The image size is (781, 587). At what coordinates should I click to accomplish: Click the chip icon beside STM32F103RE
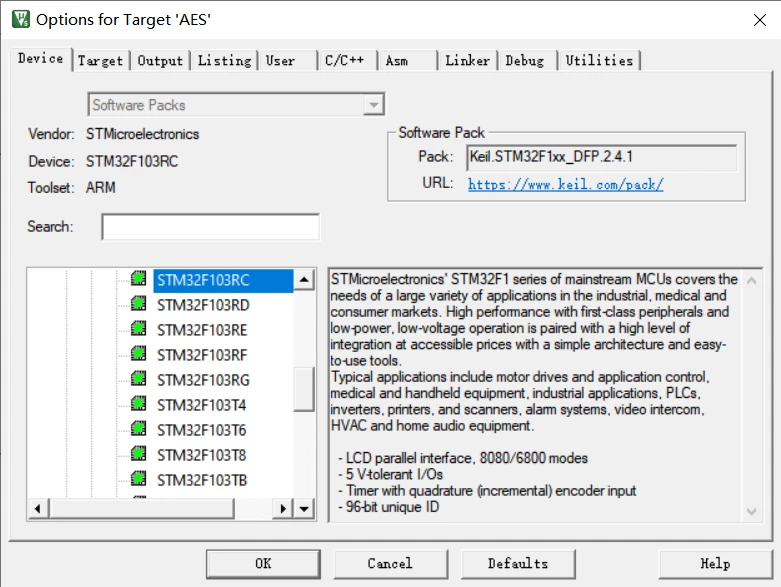point(138,328)
